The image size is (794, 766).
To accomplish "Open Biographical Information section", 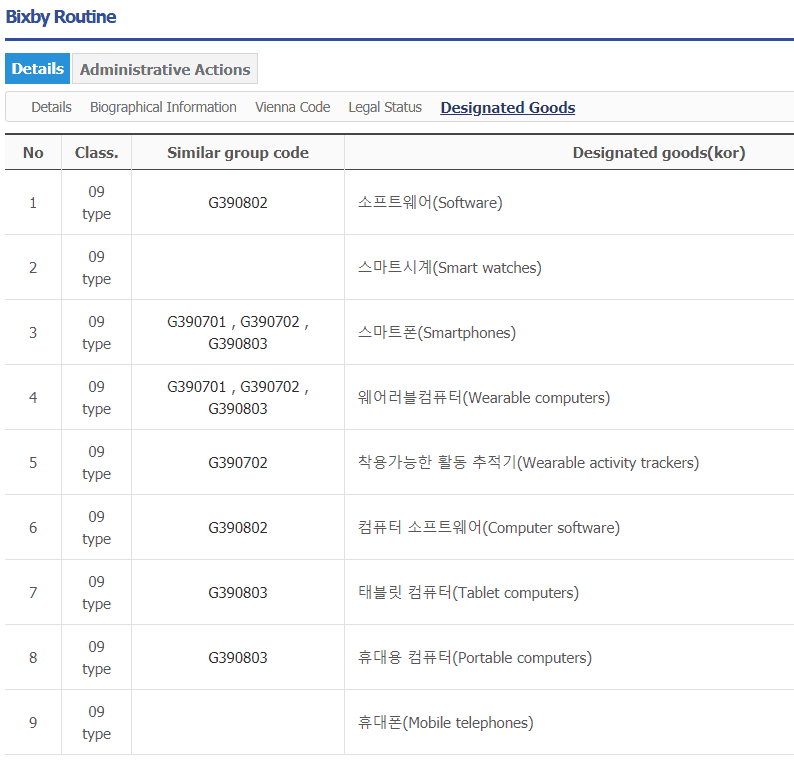I will pyautogui.click(x=163, y=107).
